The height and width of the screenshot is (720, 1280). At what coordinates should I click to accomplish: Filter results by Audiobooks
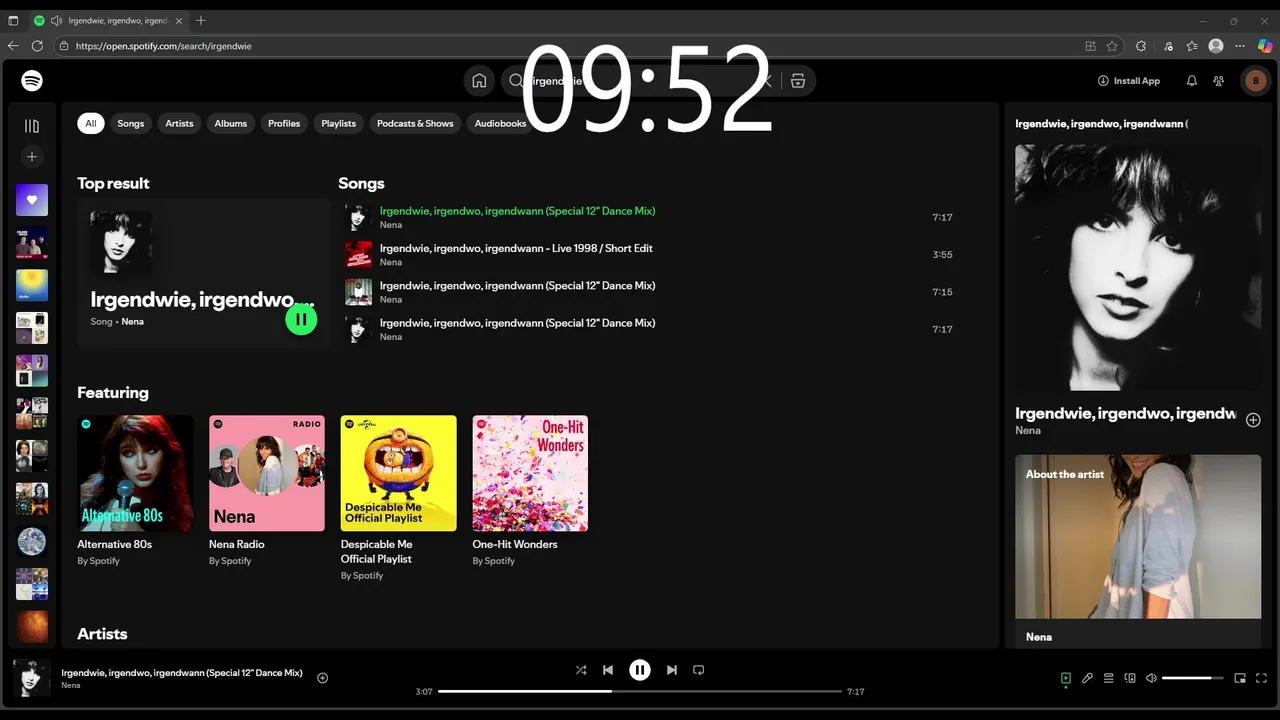(500, 124)
